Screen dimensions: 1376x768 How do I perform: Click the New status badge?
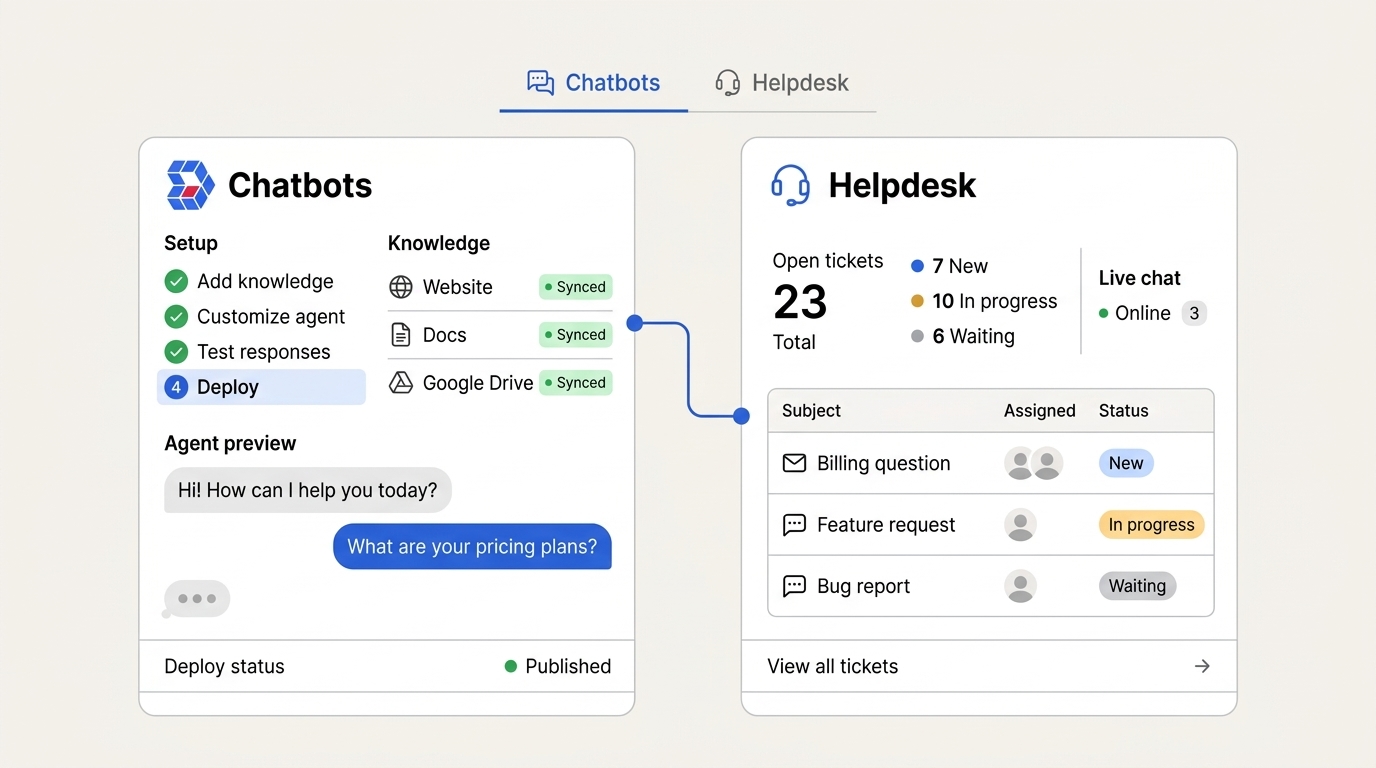click(1126, 464)
